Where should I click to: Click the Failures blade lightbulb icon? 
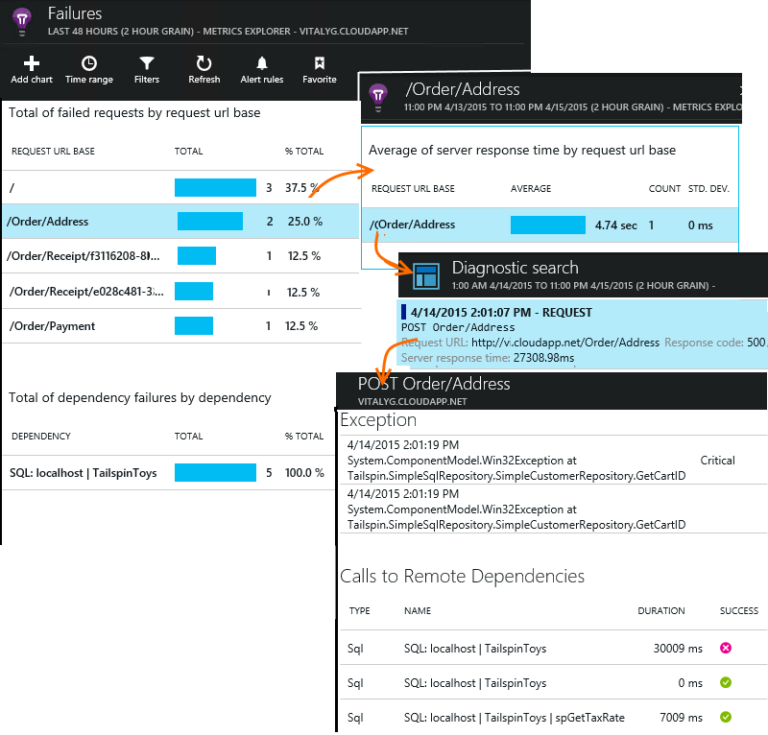(x=22, y=22)
